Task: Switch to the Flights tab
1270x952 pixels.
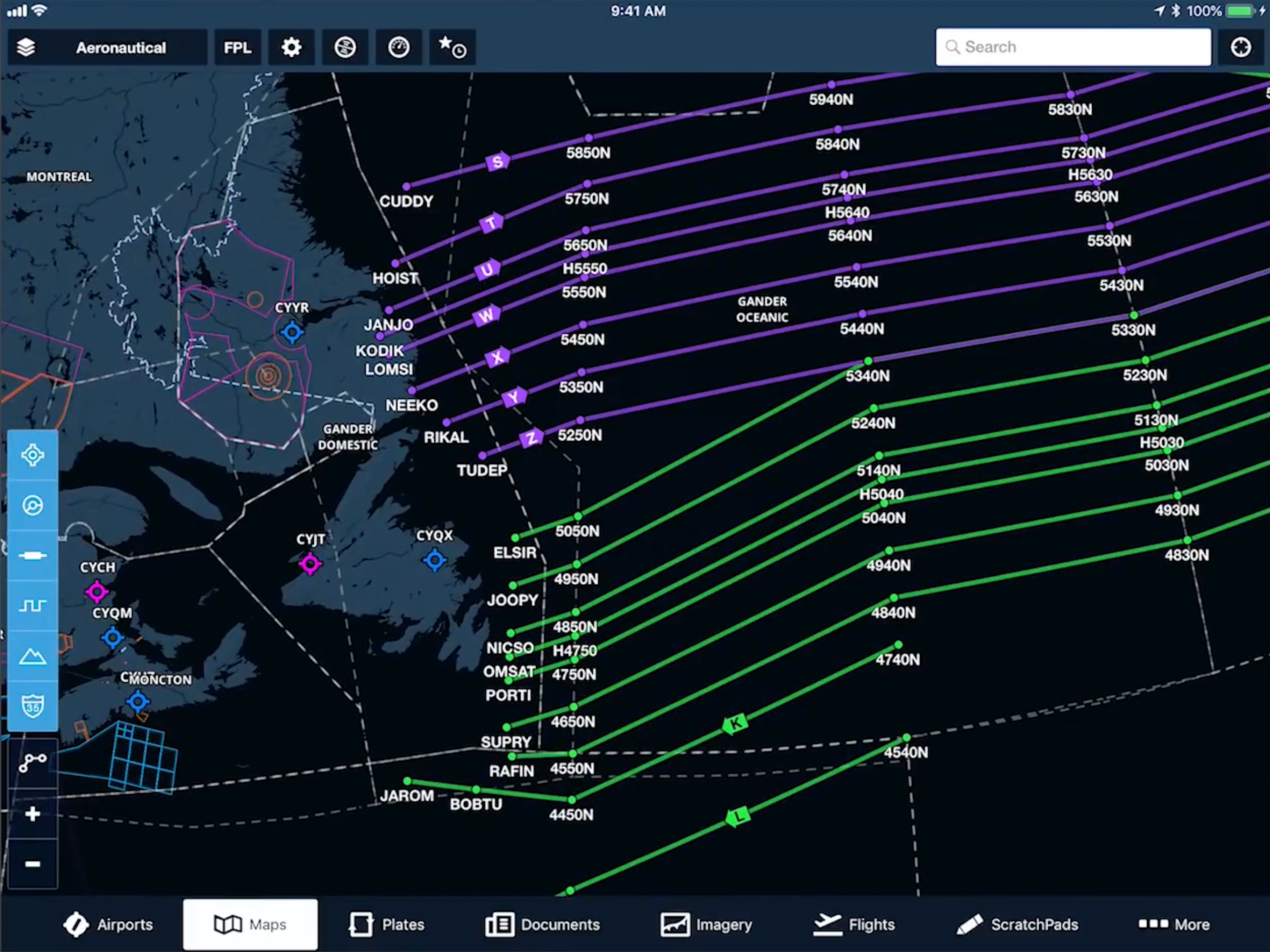Action: [x=854, y=924]
